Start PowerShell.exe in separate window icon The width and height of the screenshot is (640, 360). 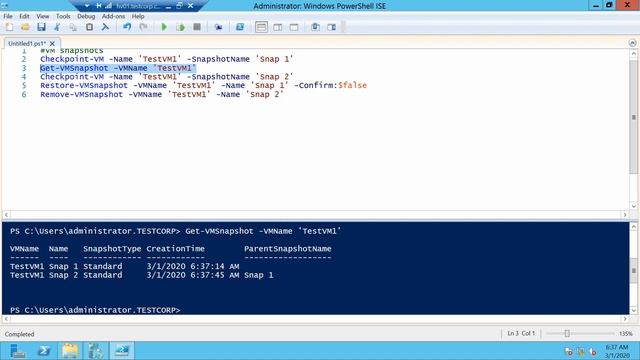coord(240,27)
